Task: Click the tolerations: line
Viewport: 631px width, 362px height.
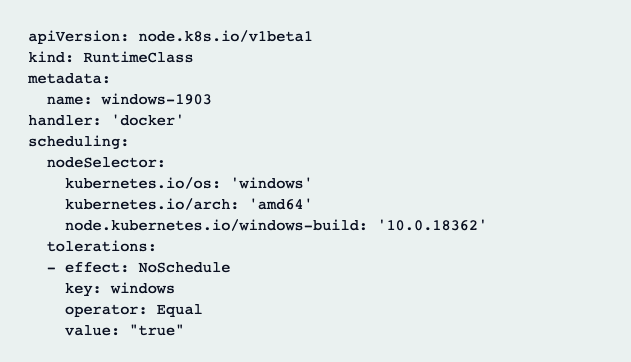Action: tap(101, 247)
